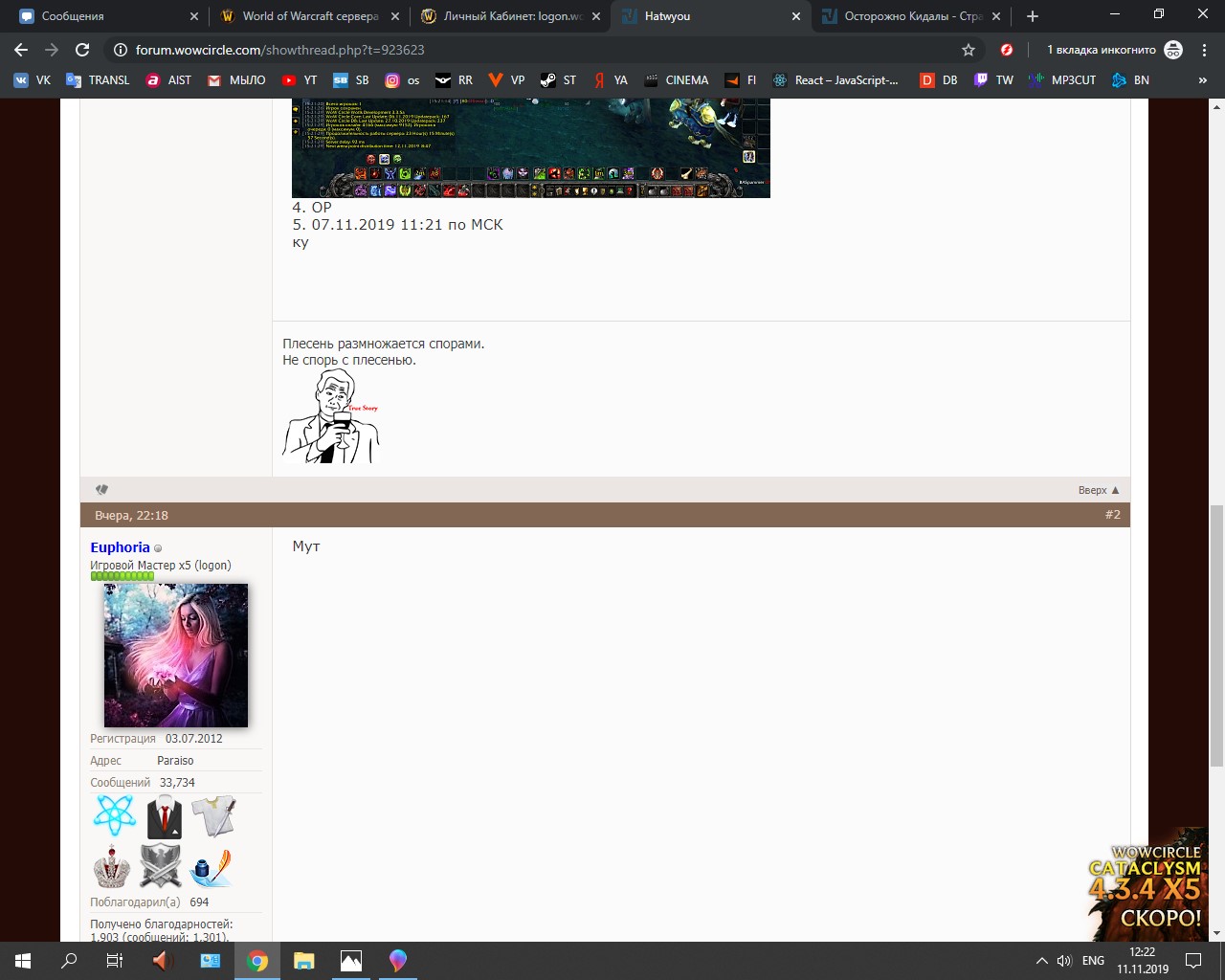
Task: Click the Euphoria avatar image
Action: 175,656
